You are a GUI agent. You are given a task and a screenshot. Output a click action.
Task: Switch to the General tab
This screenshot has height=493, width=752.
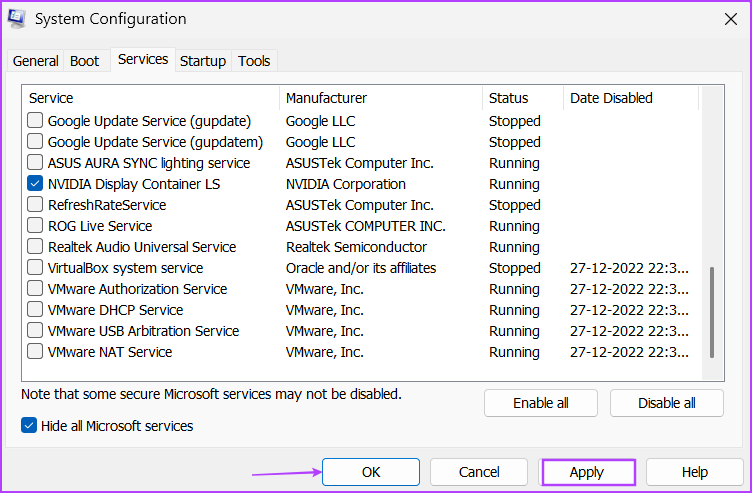tap(35, 61)
